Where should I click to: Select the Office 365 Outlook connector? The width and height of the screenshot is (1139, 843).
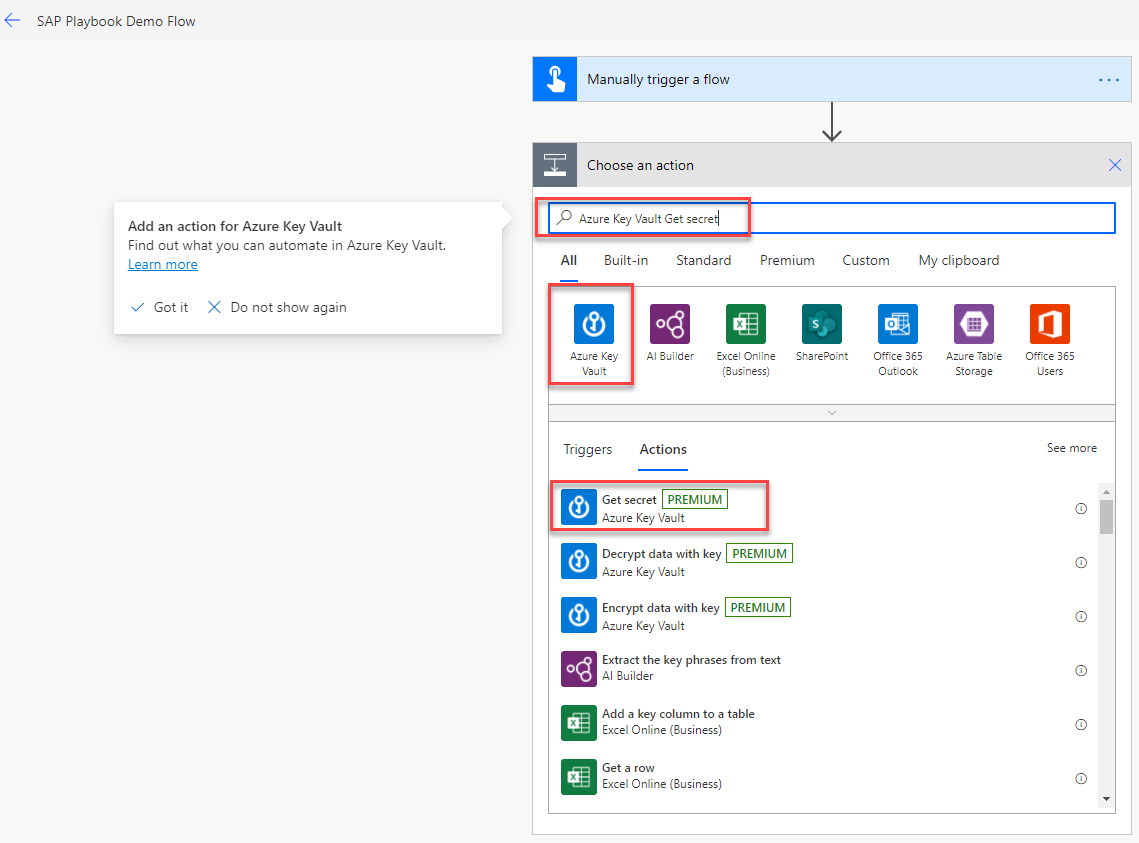[898, 340]
